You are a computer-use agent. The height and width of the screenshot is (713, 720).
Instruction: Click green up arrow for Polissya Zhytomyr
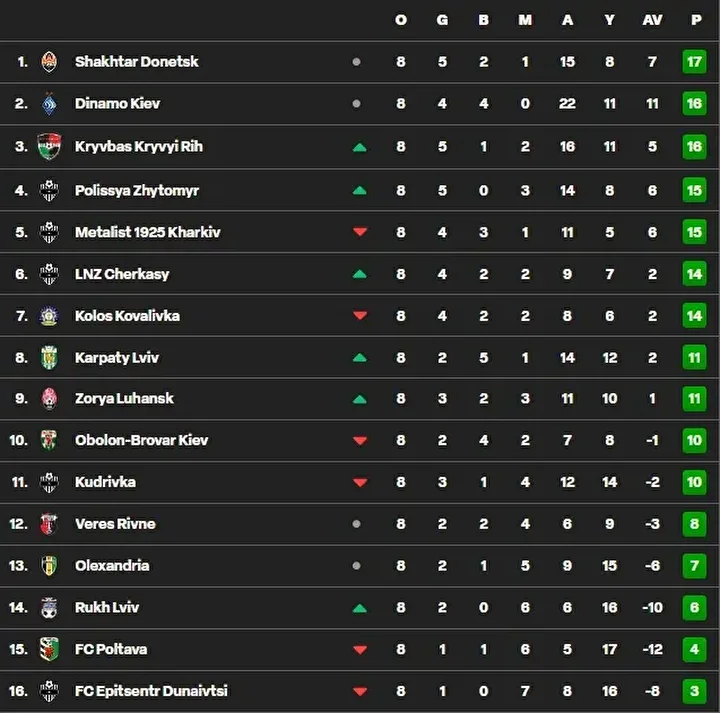pos(360,190)
